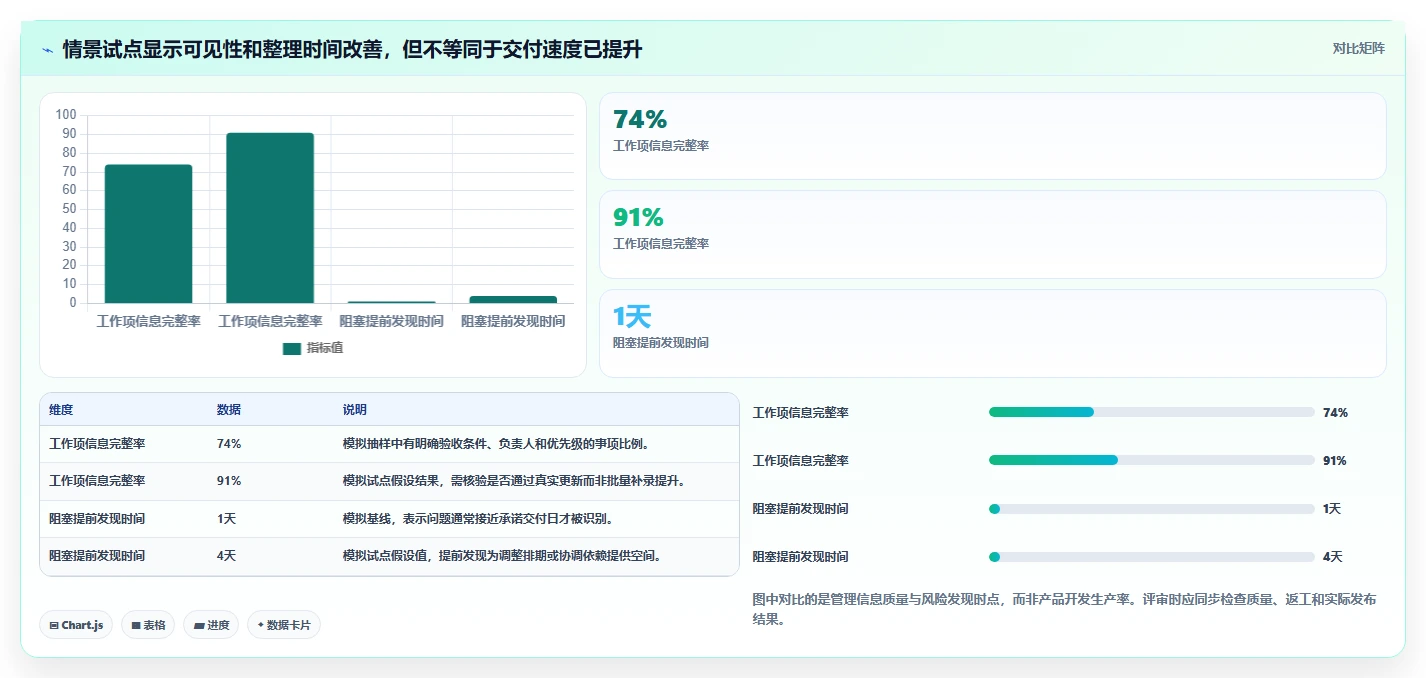The image size is (1426, 678).
Task: Click the tallest chart bar near 91
Action: click(x=270, y=218)
